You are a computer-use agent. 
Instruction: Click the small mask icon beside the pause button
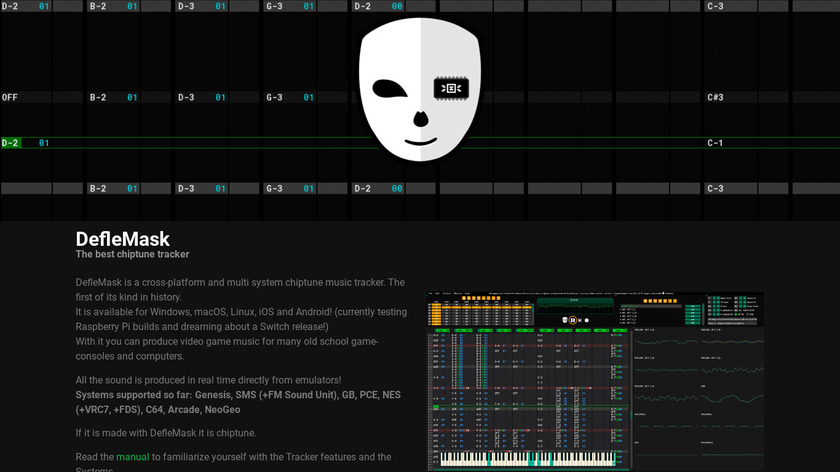pos(565,320)
